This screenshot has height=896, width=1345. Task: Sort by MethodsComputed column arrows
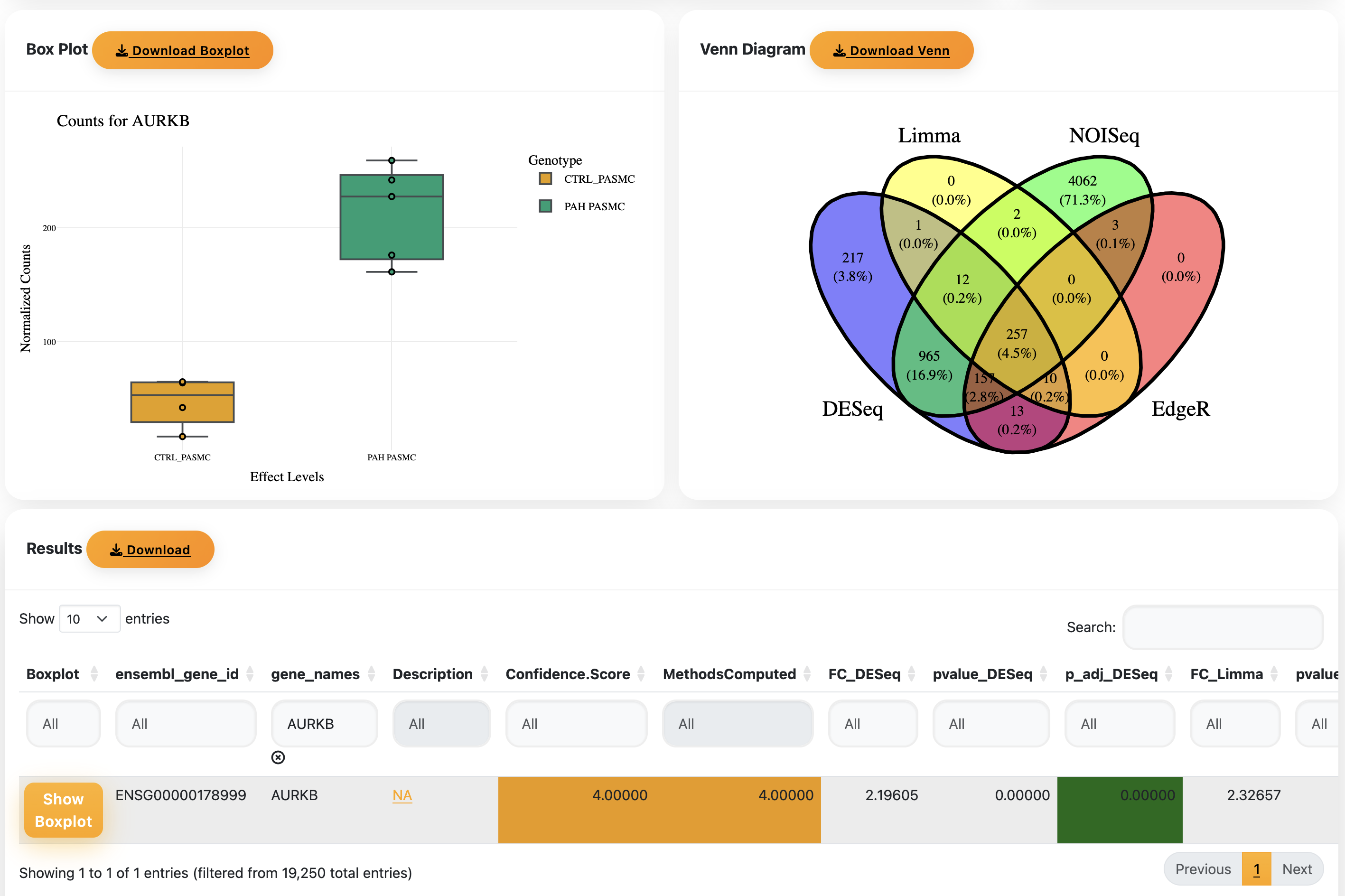click(807, 674)
